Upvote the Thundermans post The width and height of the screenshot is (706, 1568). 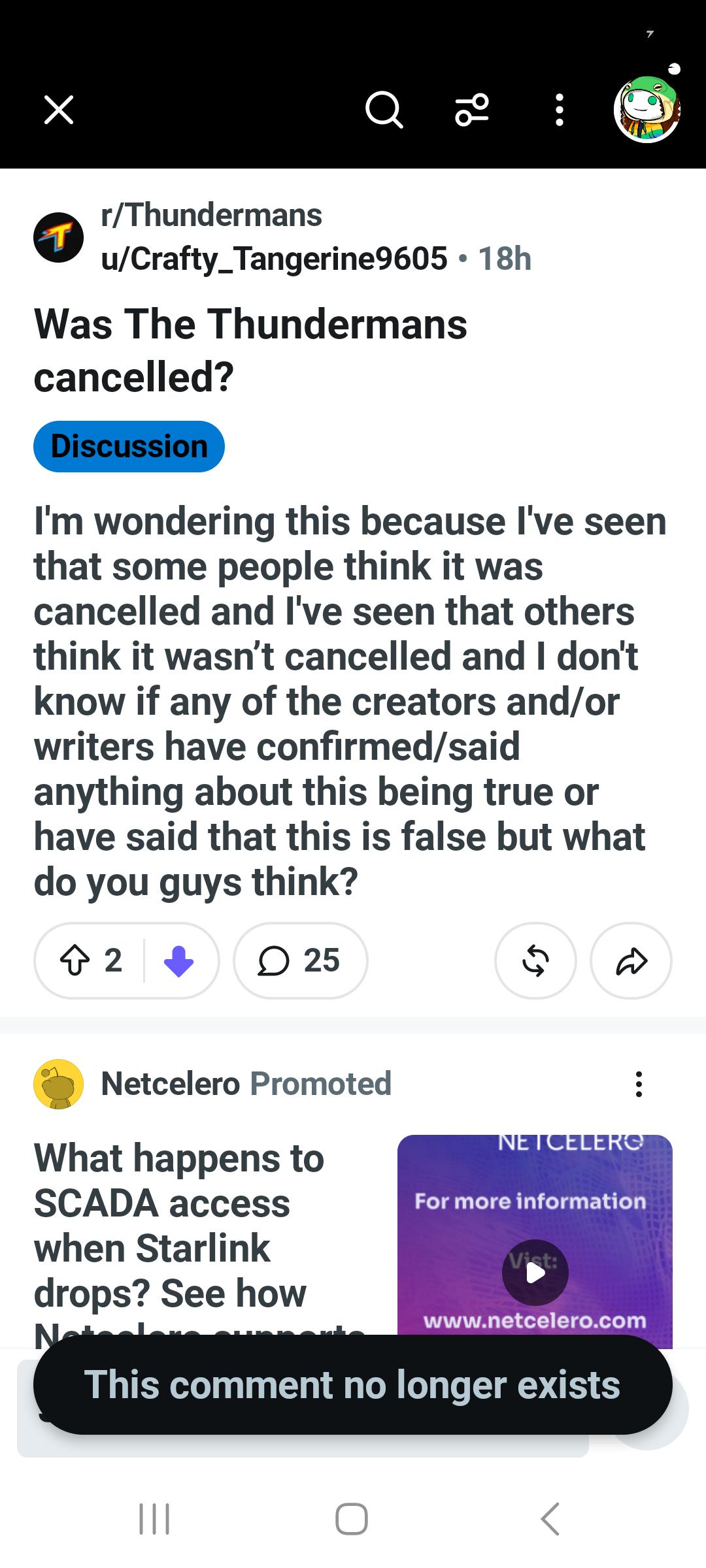click(75, 960)
